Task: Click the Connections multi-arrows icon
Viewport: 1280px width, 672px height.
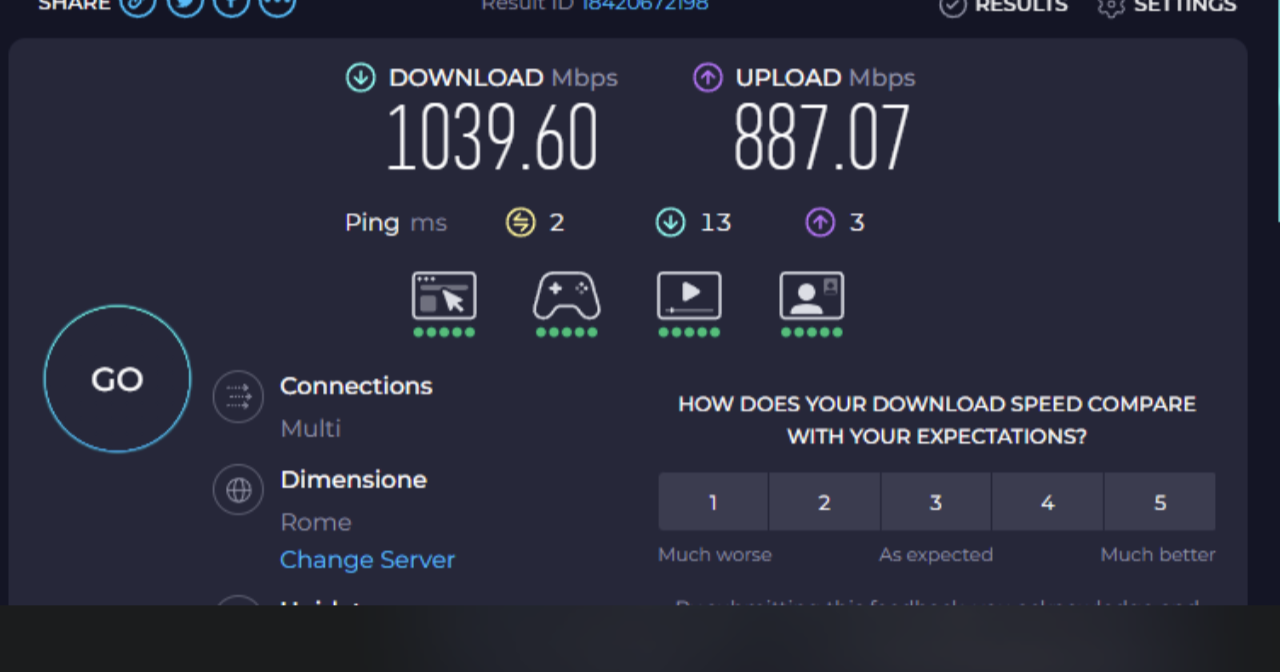Action: tap(238, 397)
